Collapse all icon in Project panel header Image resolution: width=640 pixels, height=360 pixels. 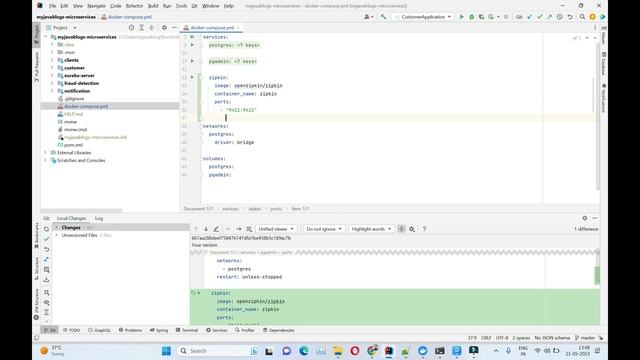pyautogui.click(x=151, y=28)
